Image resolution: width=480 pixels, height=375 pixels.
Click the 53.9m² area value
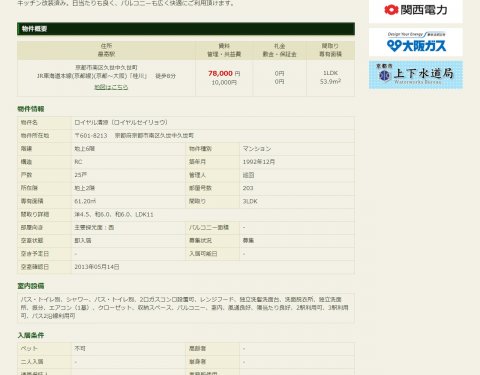[330, 81]
